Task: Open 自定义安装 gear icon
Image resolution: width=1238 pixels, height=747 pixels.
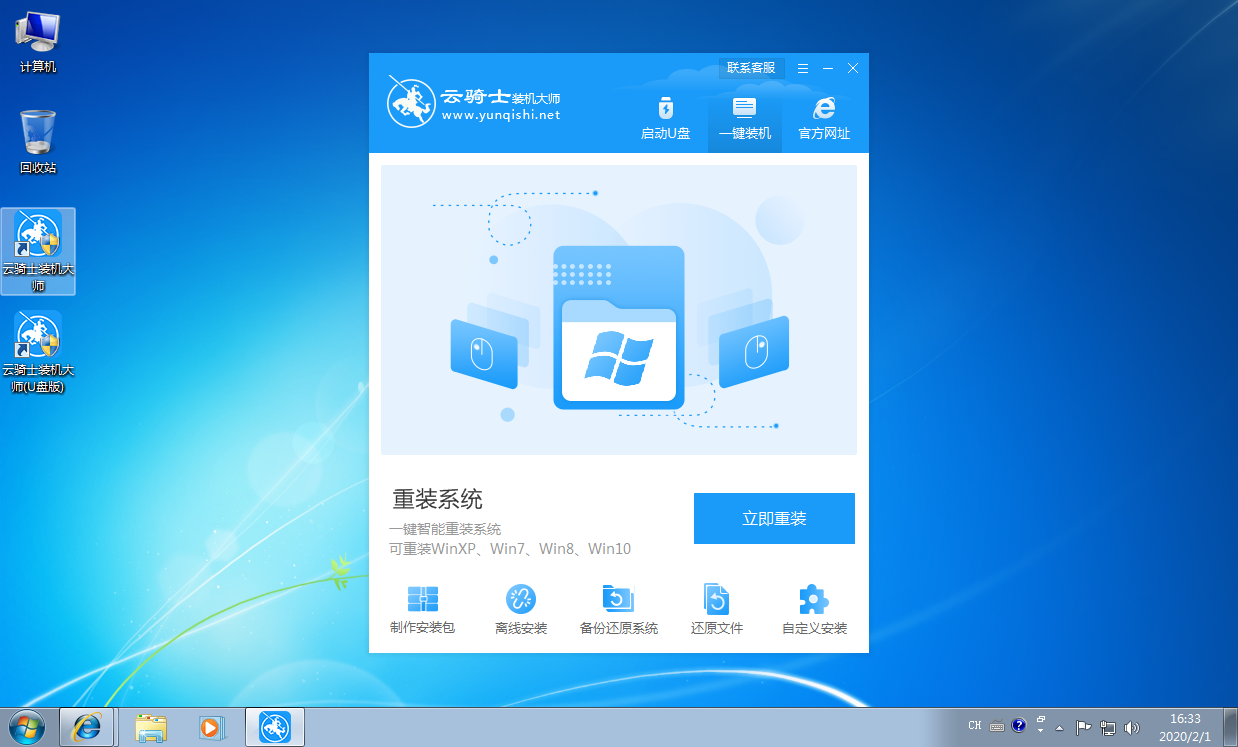Action: tap(814, 611)
